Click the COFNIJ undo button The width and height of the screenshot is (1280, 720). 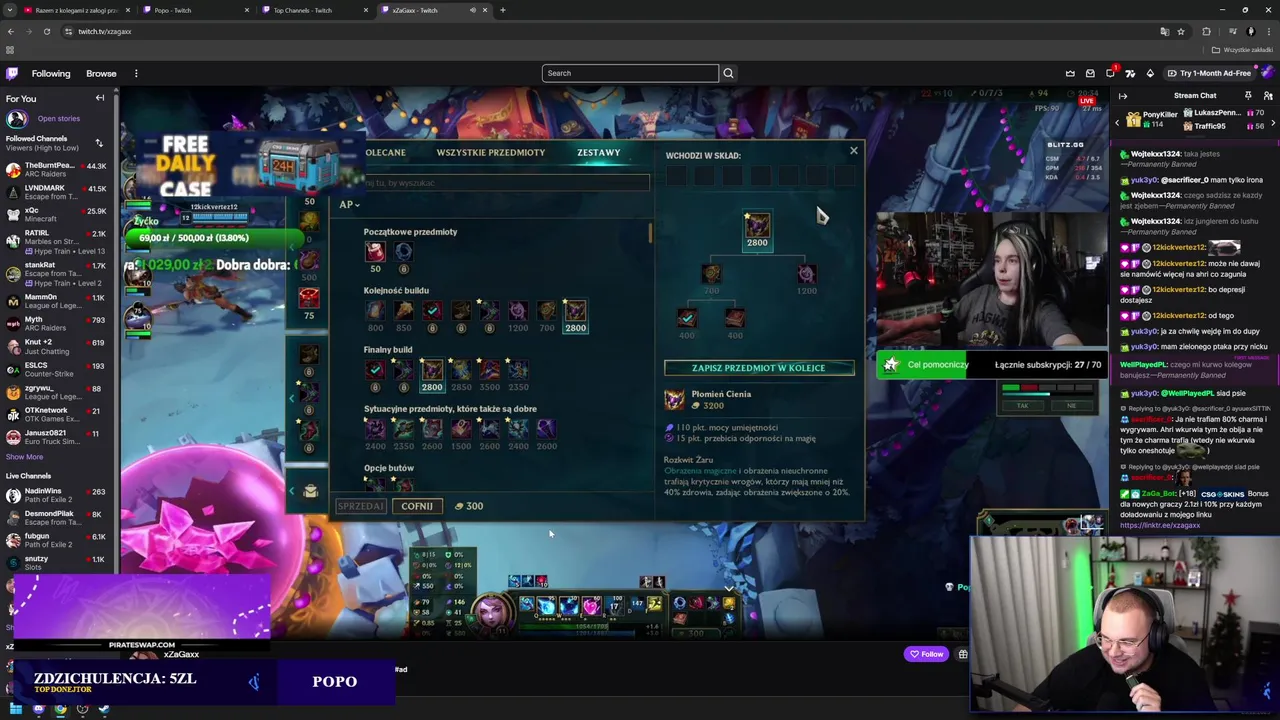pos(417,506)
